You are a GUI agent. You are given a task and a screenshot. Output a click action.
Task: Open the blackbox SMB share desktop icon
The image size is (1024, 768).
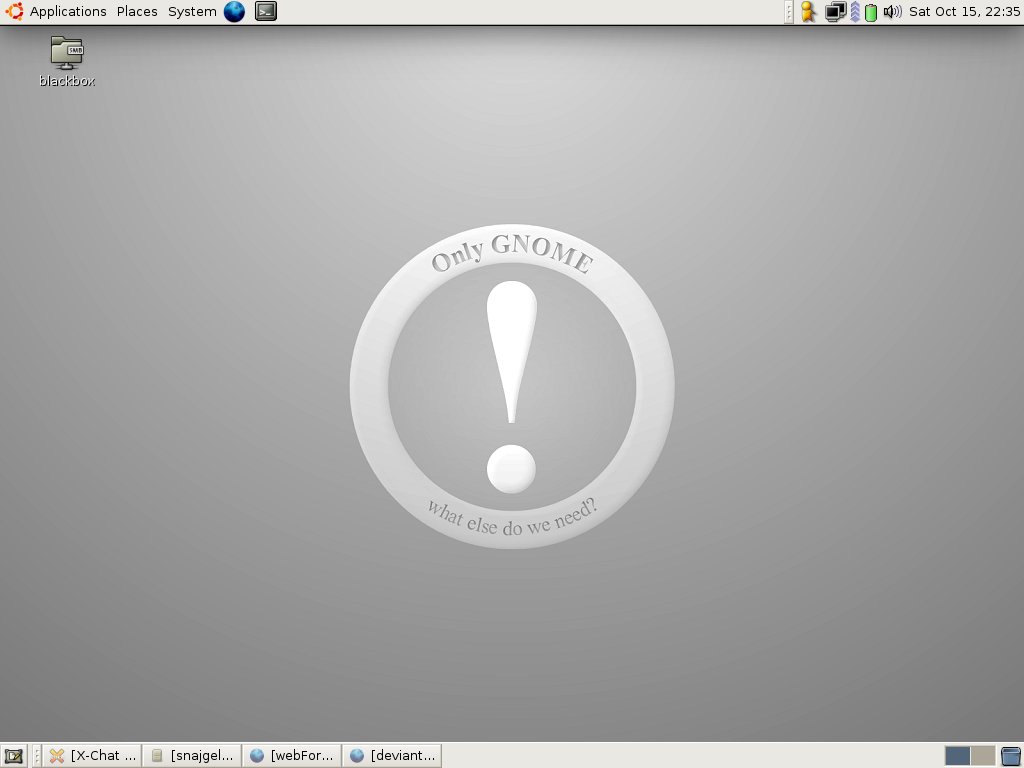pyautogui.click(x=67, y=62)
